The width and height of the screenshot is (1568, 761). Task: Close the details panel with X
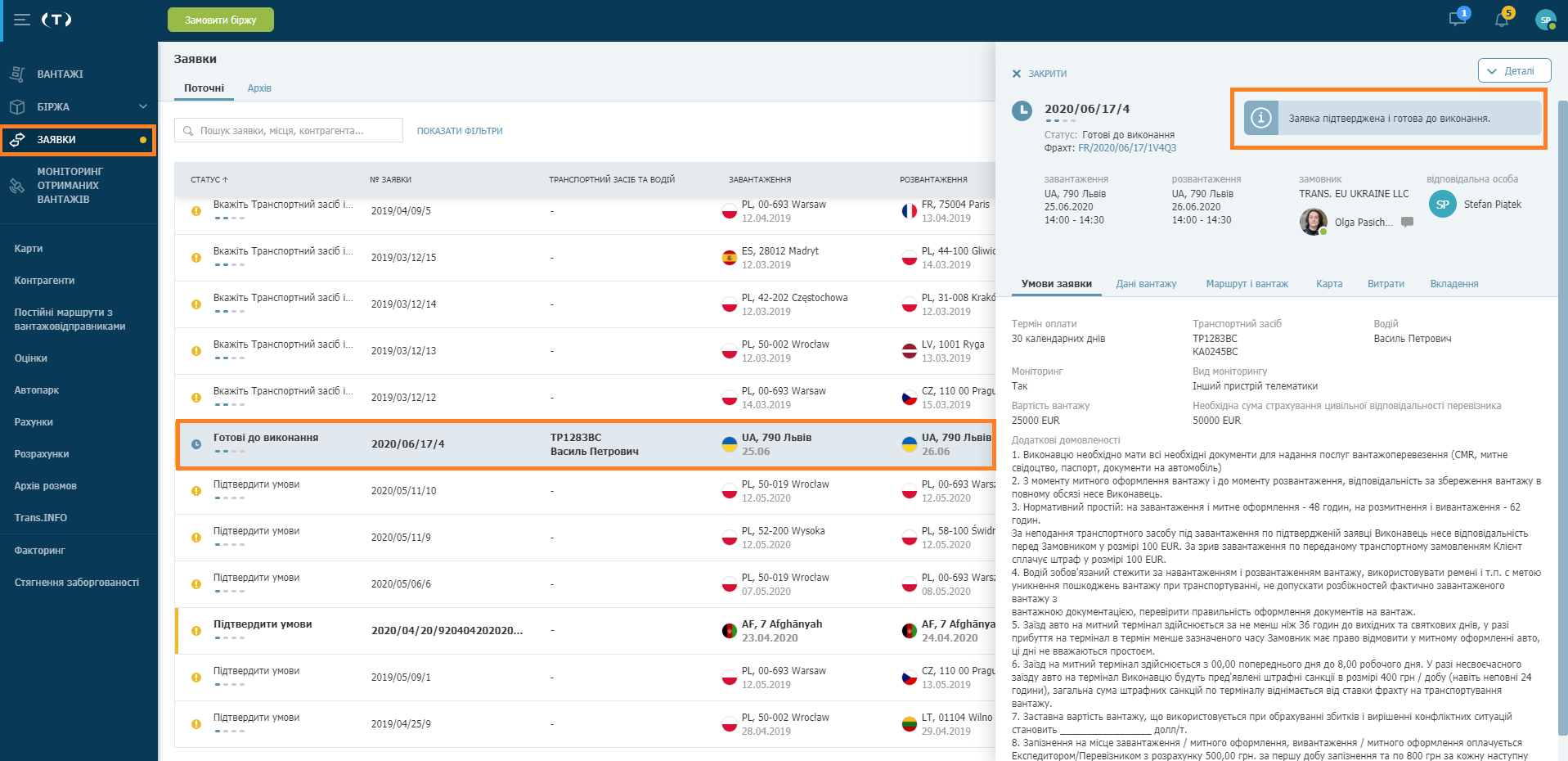click(x=1017, y=74)
